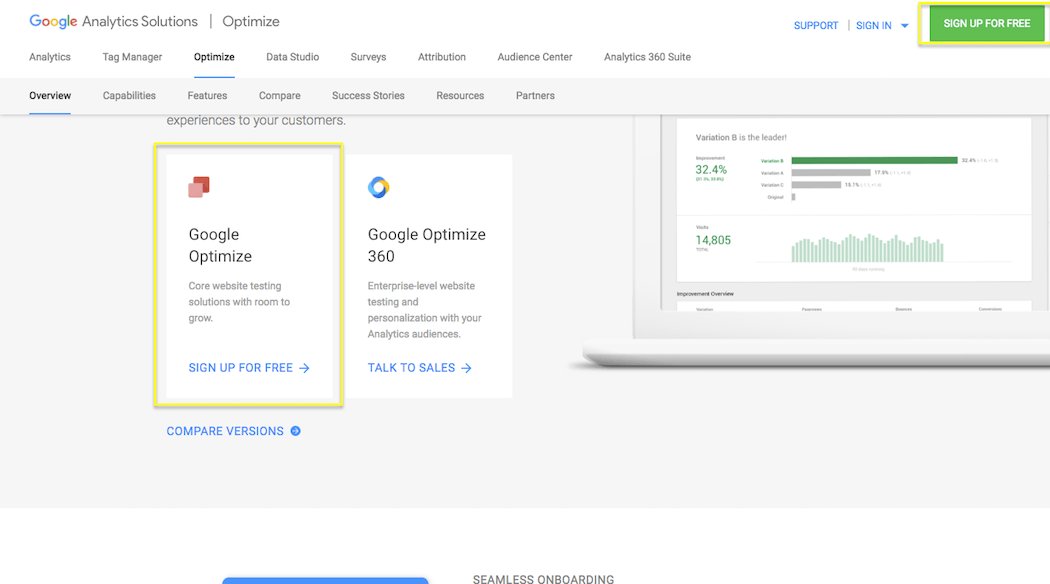Select the Optimize product tab
The height and width of the screenshot is (584, 1050).
click(x=214, y=57)
